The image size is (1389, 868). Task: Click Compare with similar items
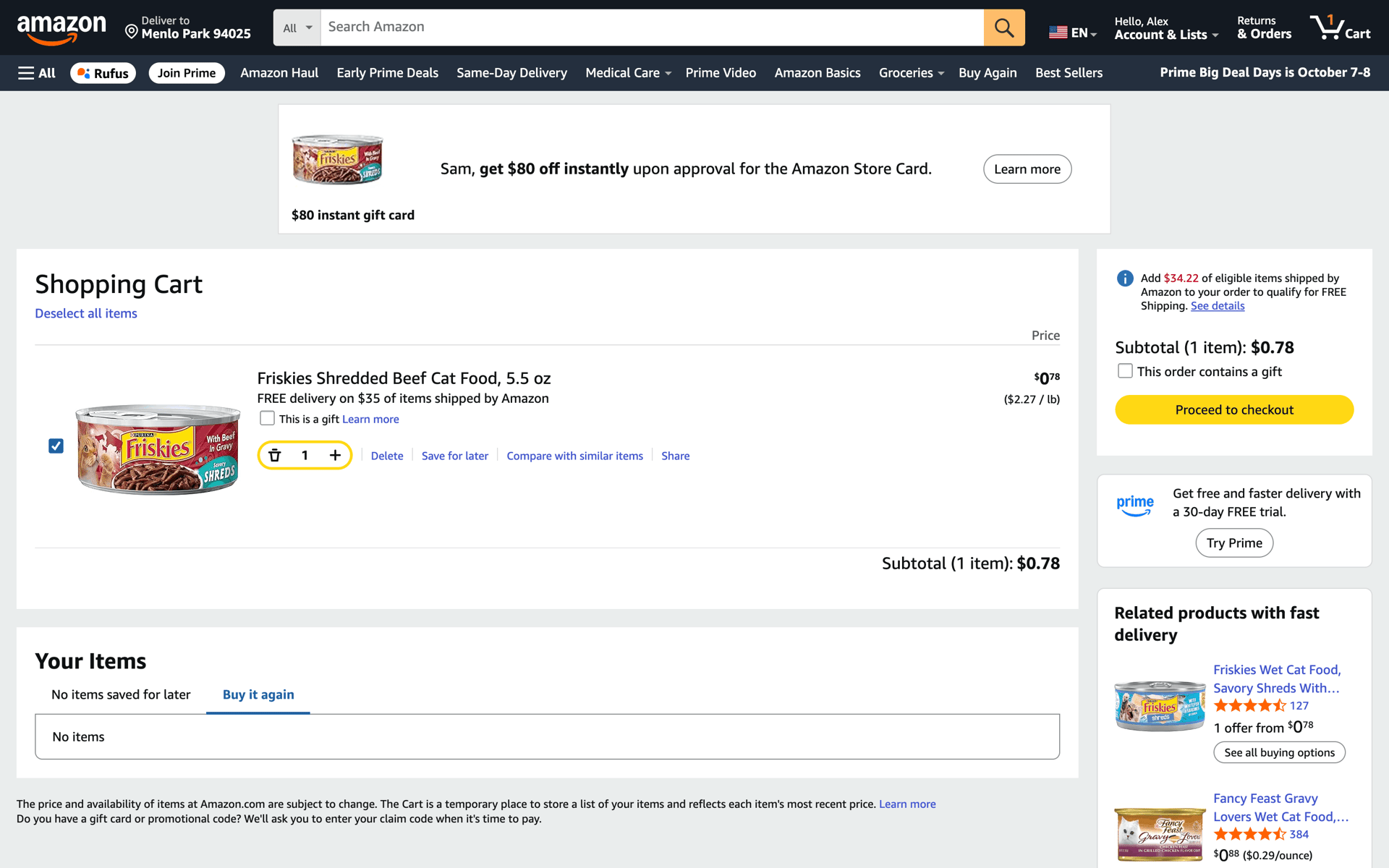click(x=574, y=456)
